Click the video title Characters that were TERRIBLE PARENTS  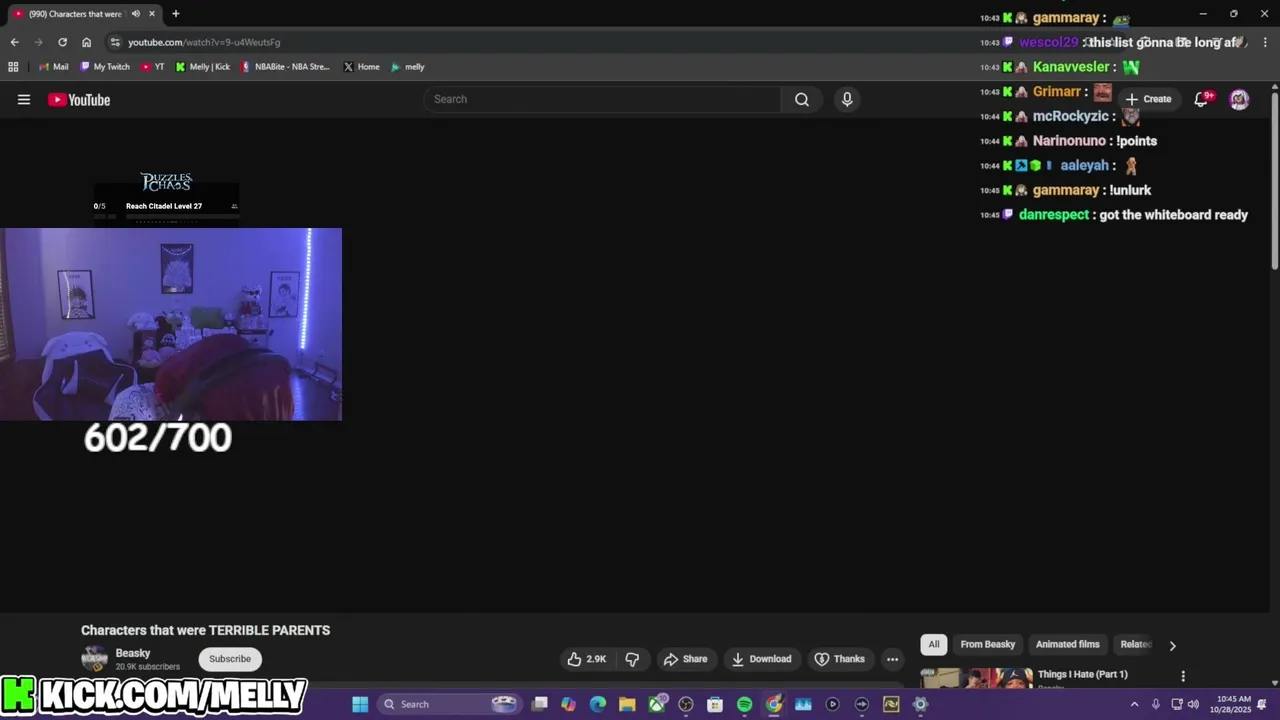[205, 630]
